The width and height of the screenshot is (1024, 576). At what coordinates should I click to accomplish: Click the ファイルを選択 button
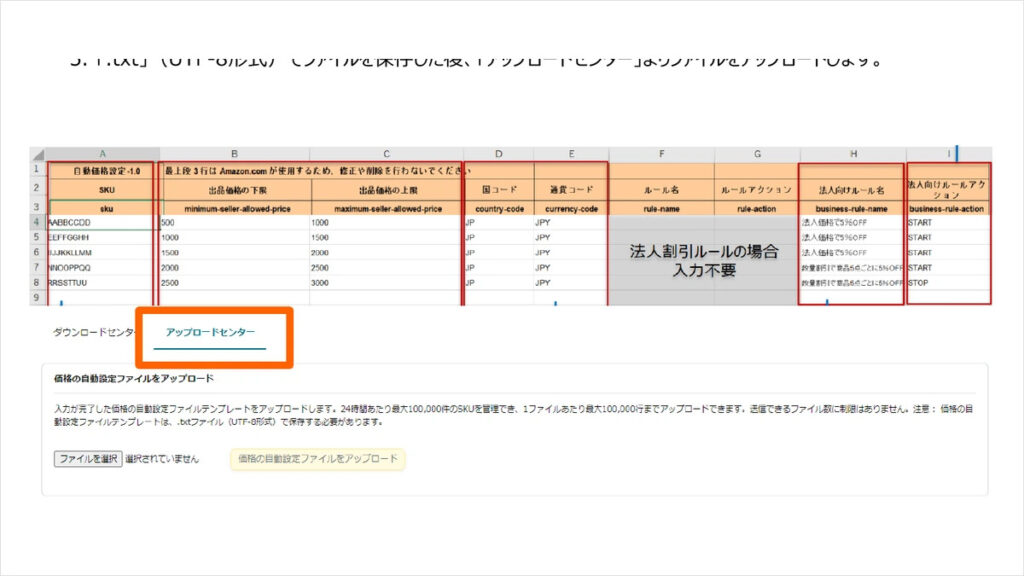coord(88,459)
